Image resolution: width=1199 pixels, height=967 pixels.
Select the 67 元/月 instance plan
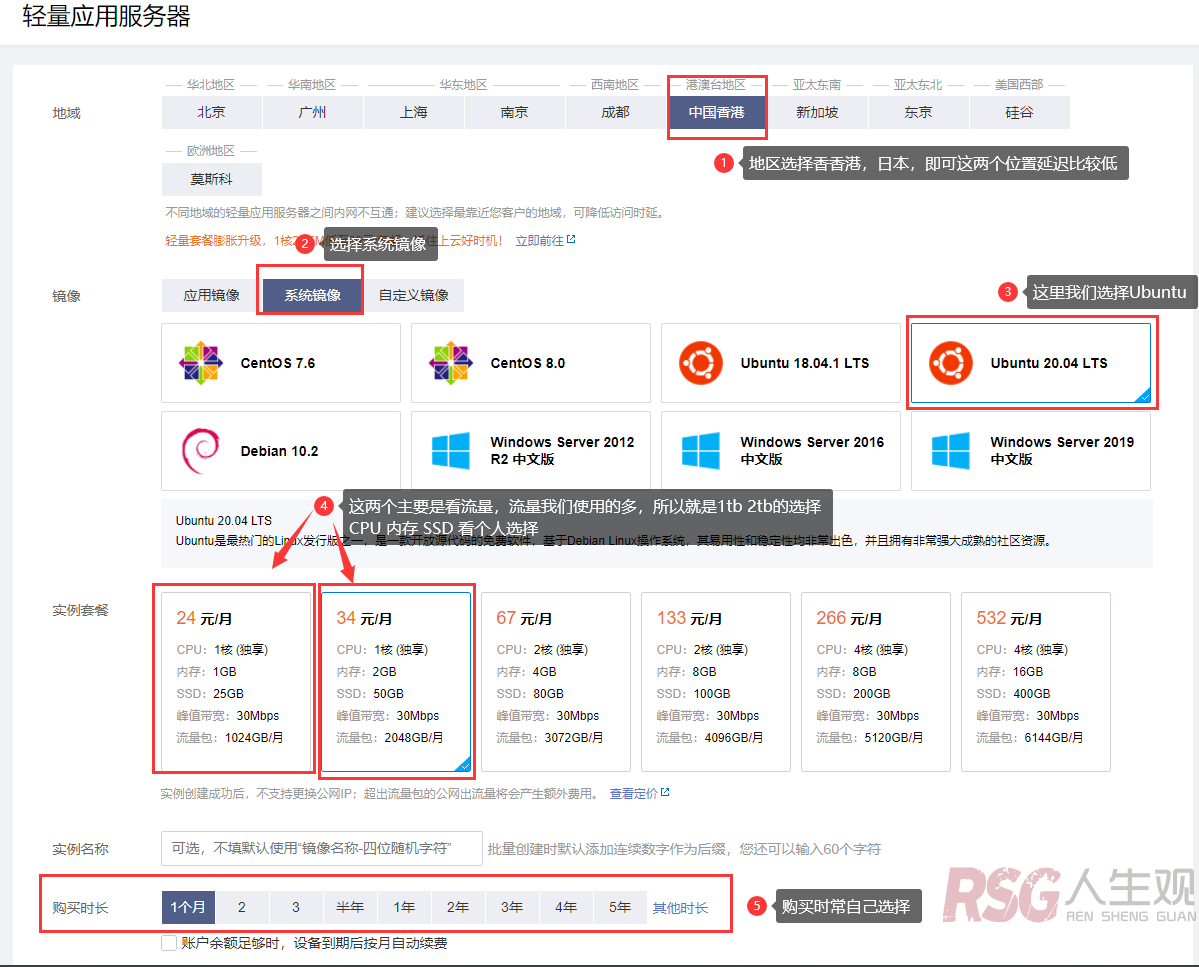556,682
